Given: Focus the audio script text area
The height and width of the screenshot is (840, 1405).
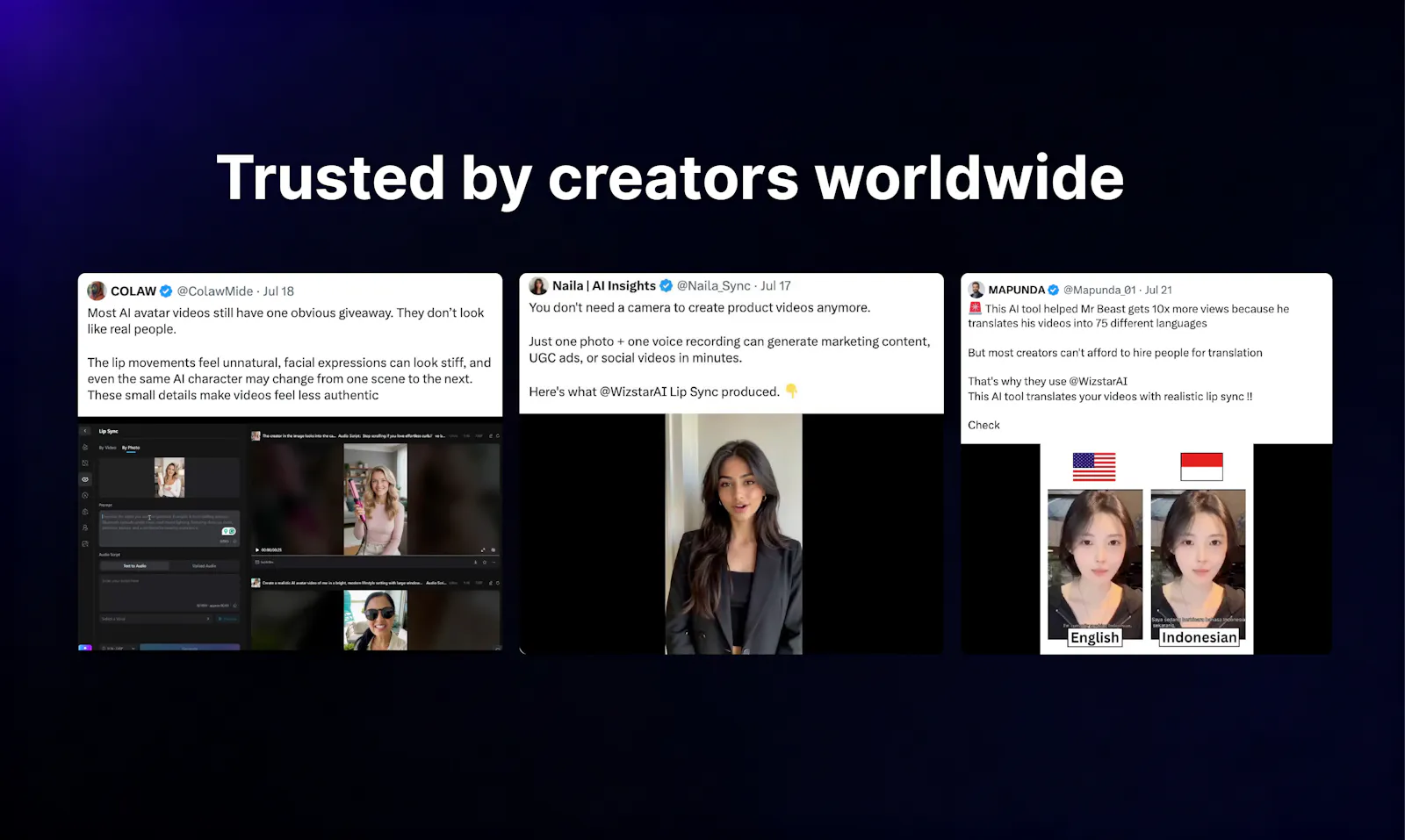Looking at the screenshot, I should click(x=169, y=592).
